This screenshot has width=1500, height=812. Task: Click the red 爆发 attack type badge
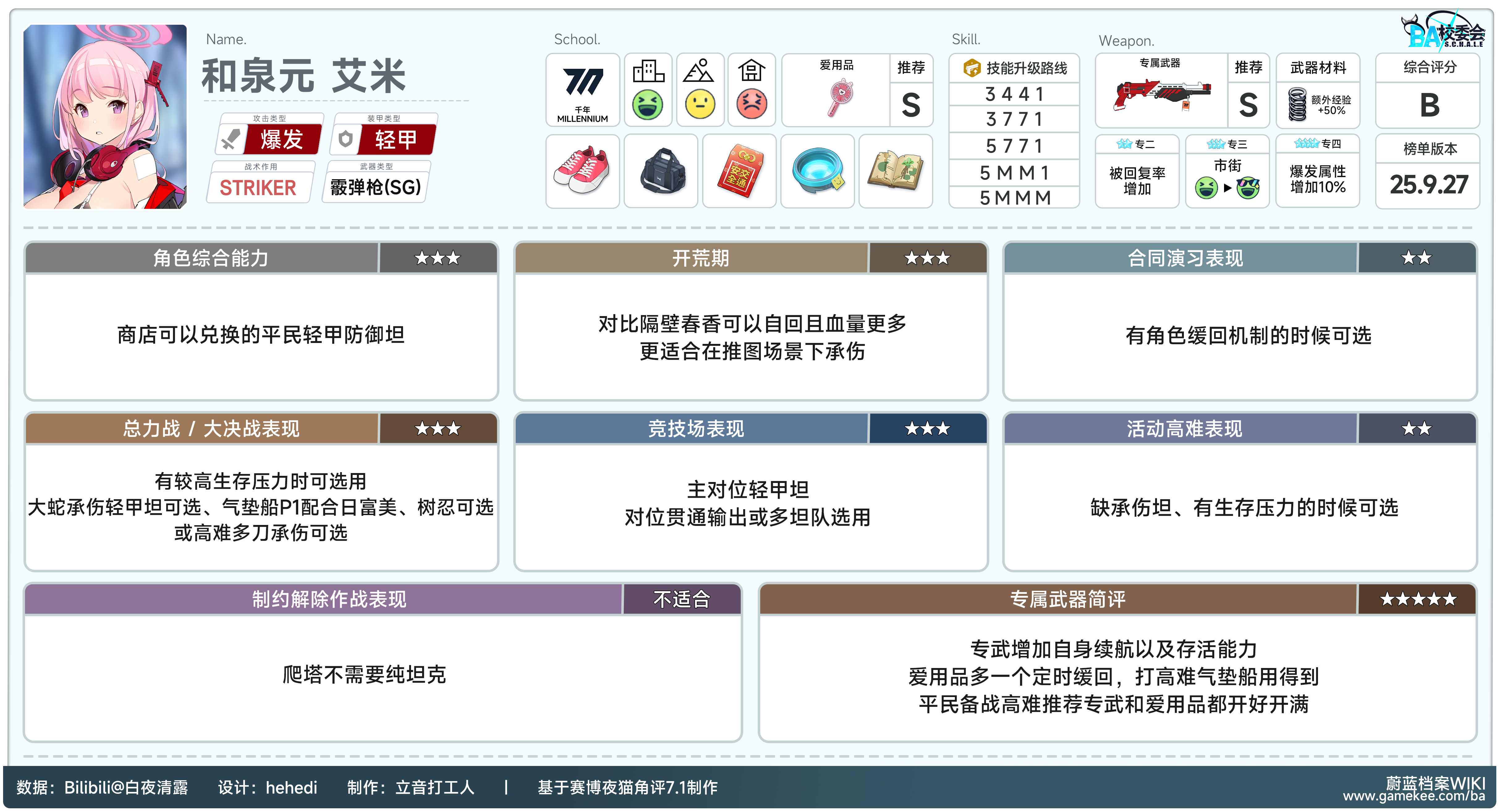(x=282, y=140)
